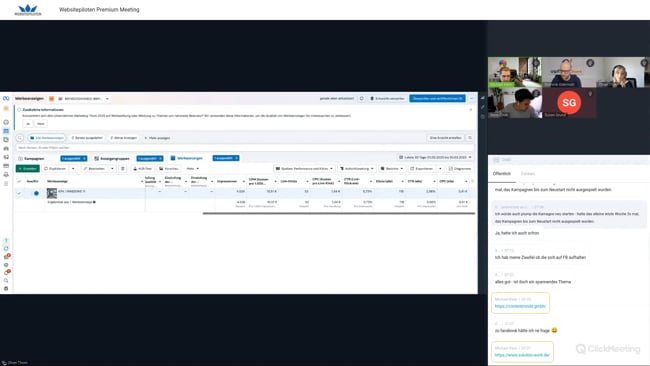Open the second shared link at chat bottom

click(522, 355)
